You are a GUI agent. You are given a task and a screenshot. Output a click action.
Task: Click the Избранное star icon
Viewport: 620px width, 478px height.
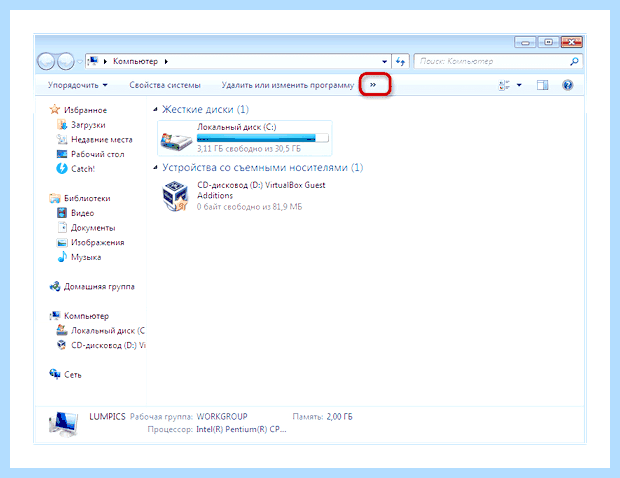[x=55, y=110]
